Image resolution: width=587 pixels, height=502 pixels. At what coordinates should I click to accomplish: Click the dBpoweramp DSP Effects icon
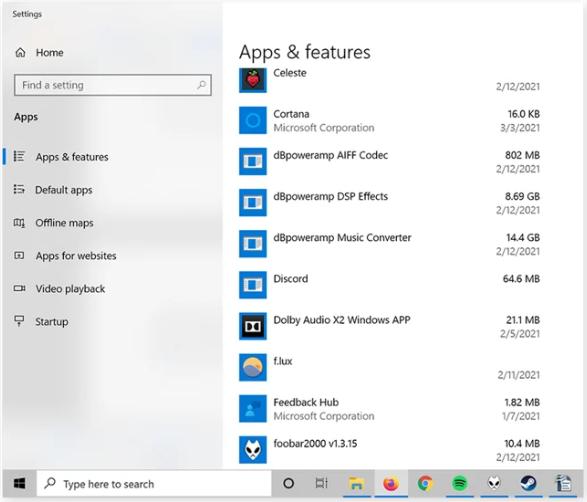click(x=253, y=203)
